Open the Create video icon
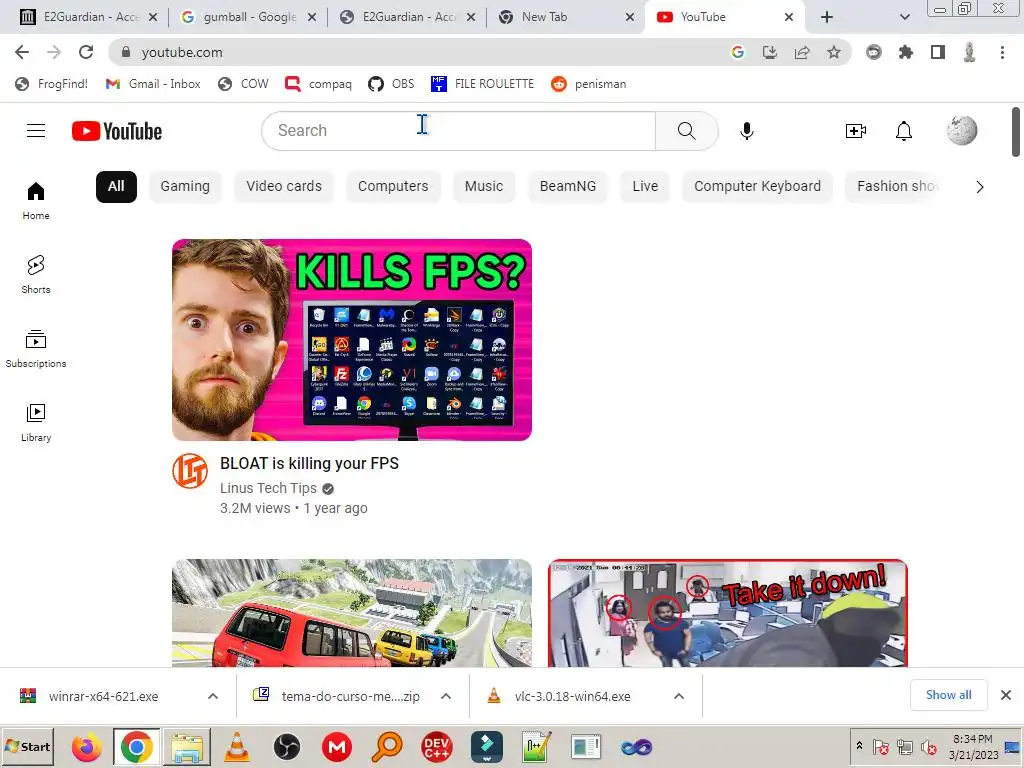The width and height of the screenshot is (1024, 768). pyautogui.click(x=856, y=131)
